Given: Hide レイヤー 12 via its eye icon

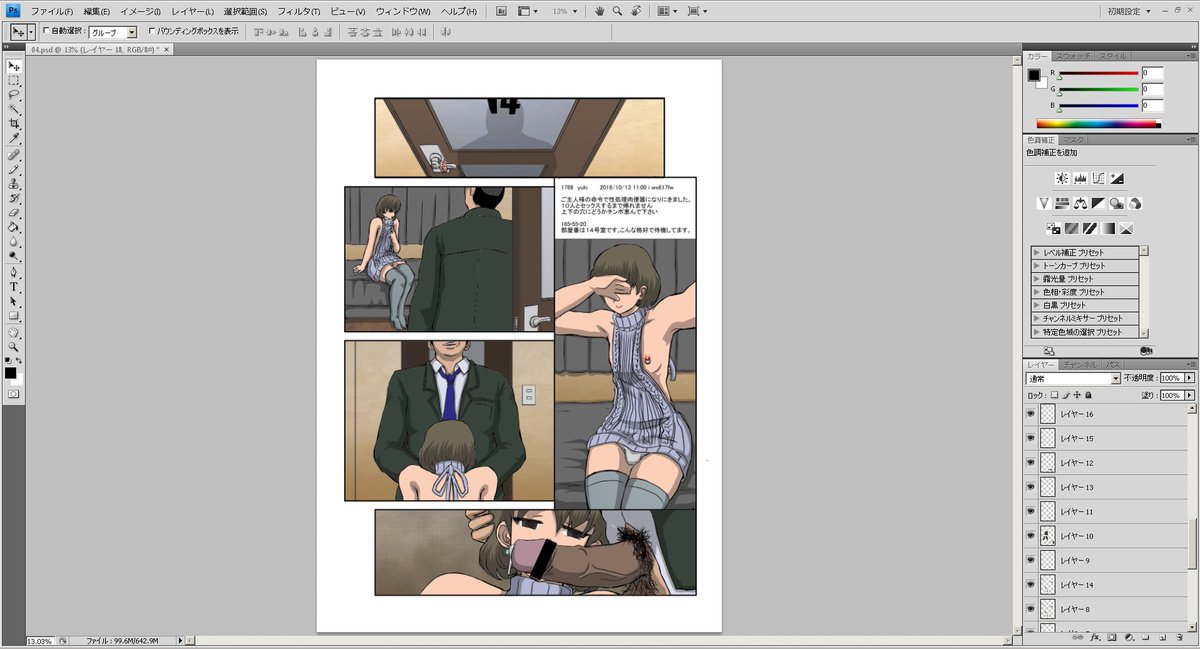Looking at the screenshot, I should 1031,462.
